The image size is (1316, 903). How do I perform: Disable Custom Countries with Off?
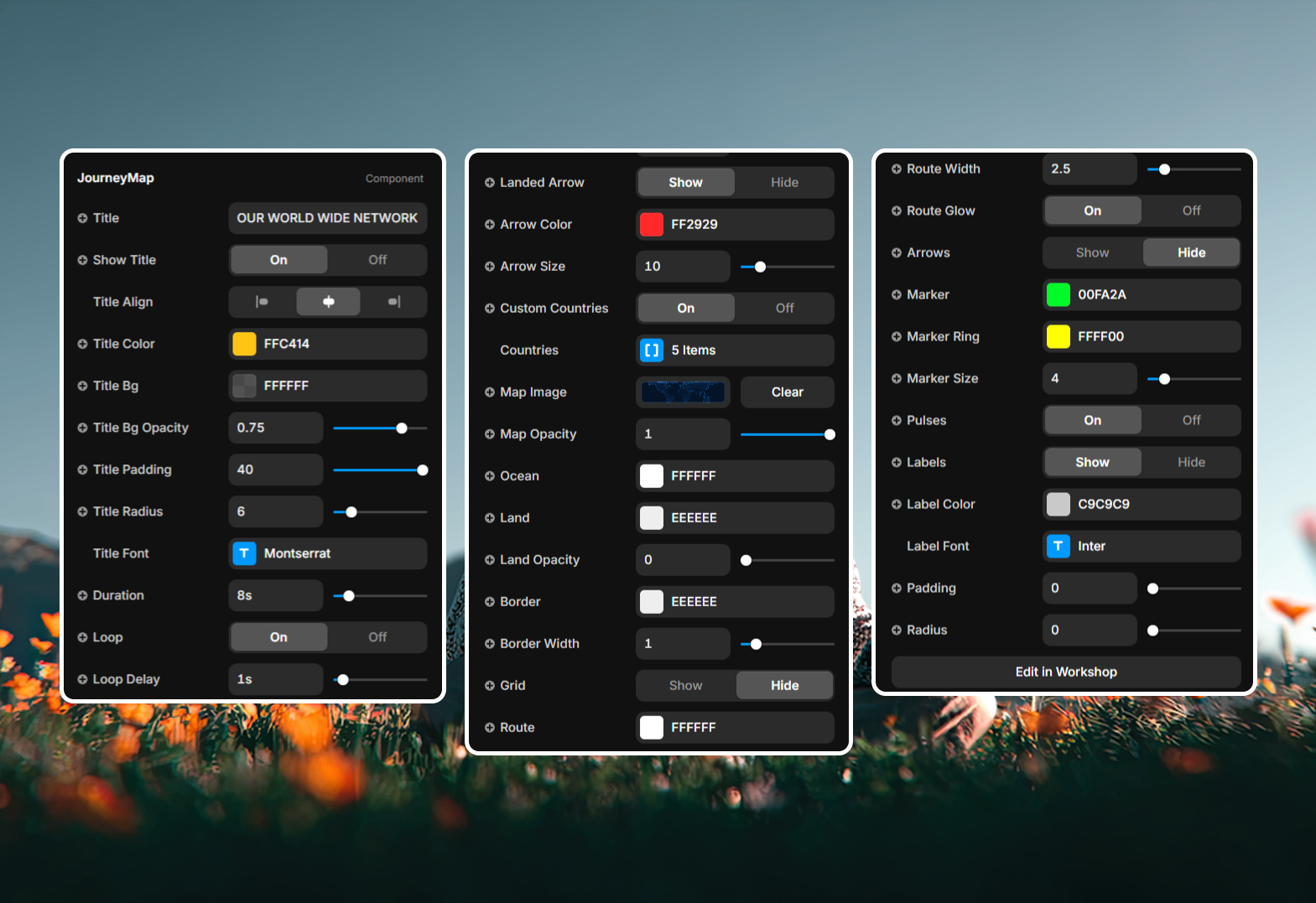[784, 309]
